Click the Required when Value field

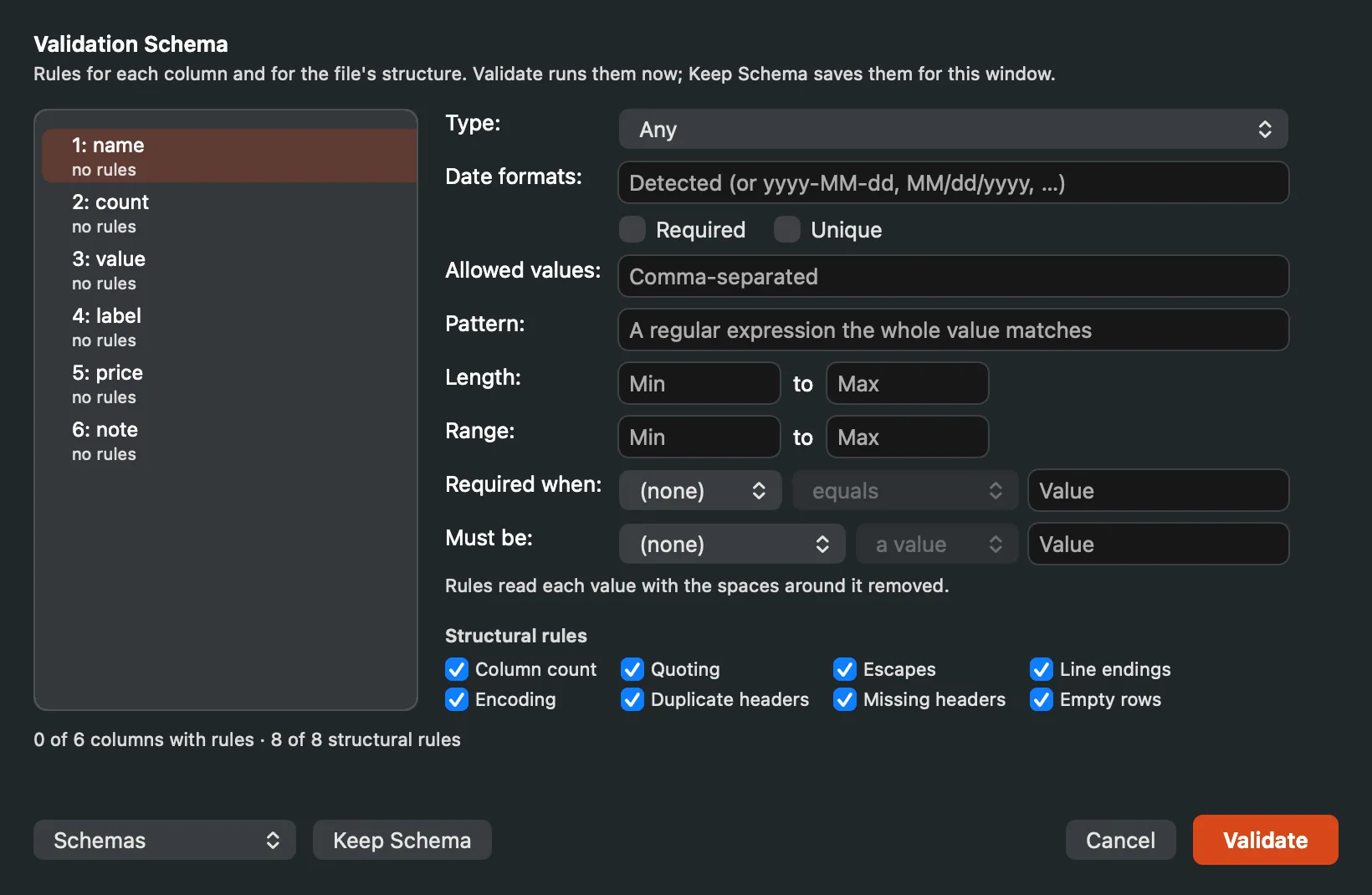1159,491
